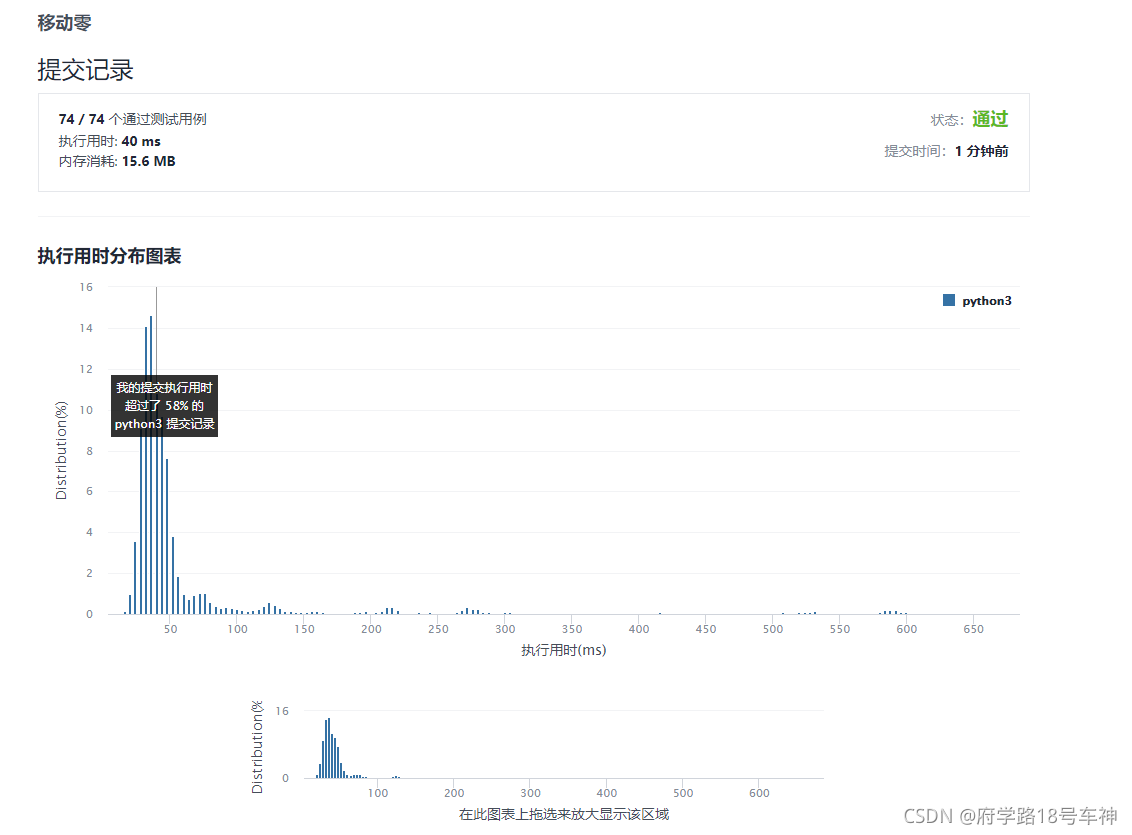1132x835 pixels.
Task: Click x-axis label 100 in main chart
Action: tap(238, 629)
